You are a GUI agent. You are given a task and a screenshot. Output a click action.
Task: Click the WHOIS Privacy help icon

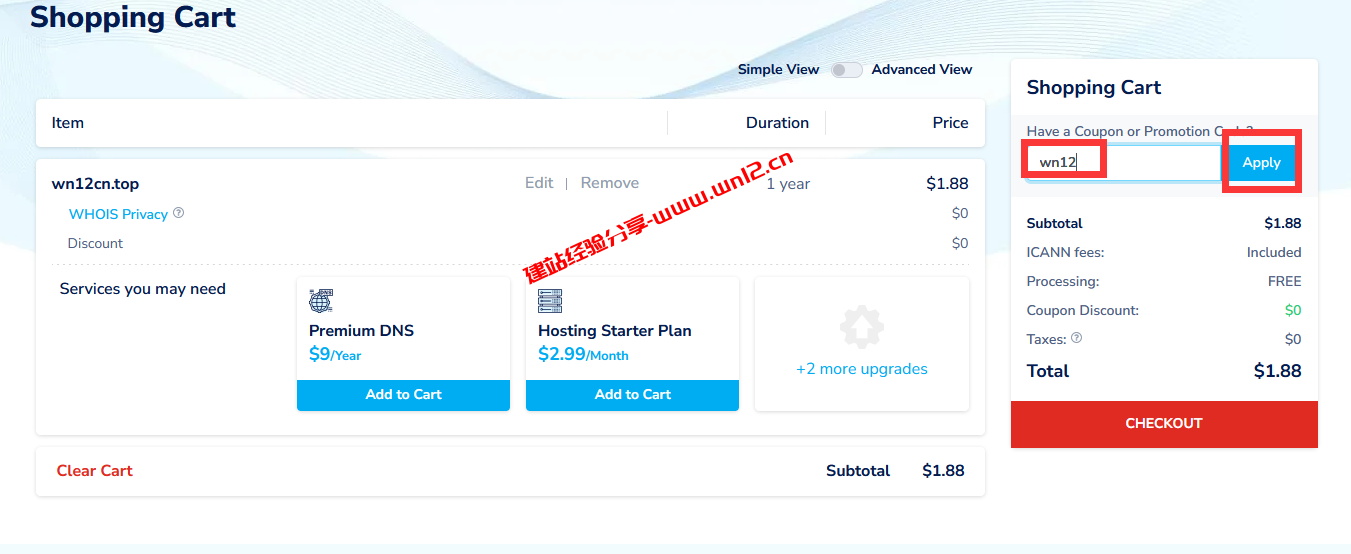[x=179, y=213]
